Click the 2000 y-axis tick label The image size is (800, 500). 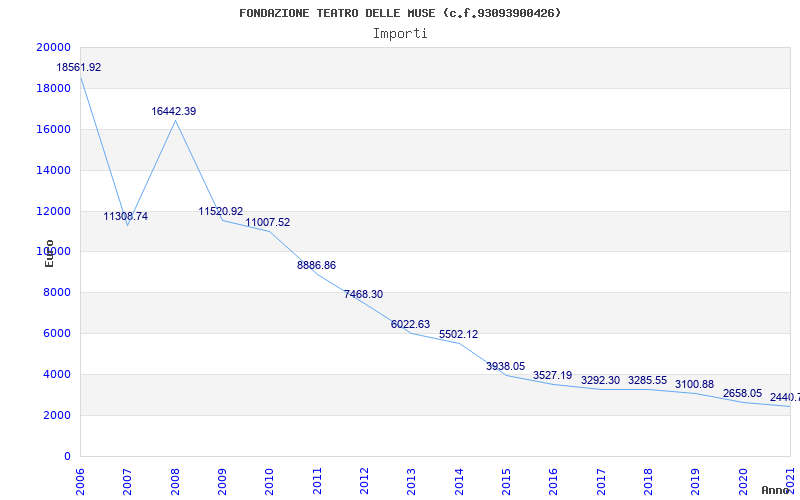[56, 415]
